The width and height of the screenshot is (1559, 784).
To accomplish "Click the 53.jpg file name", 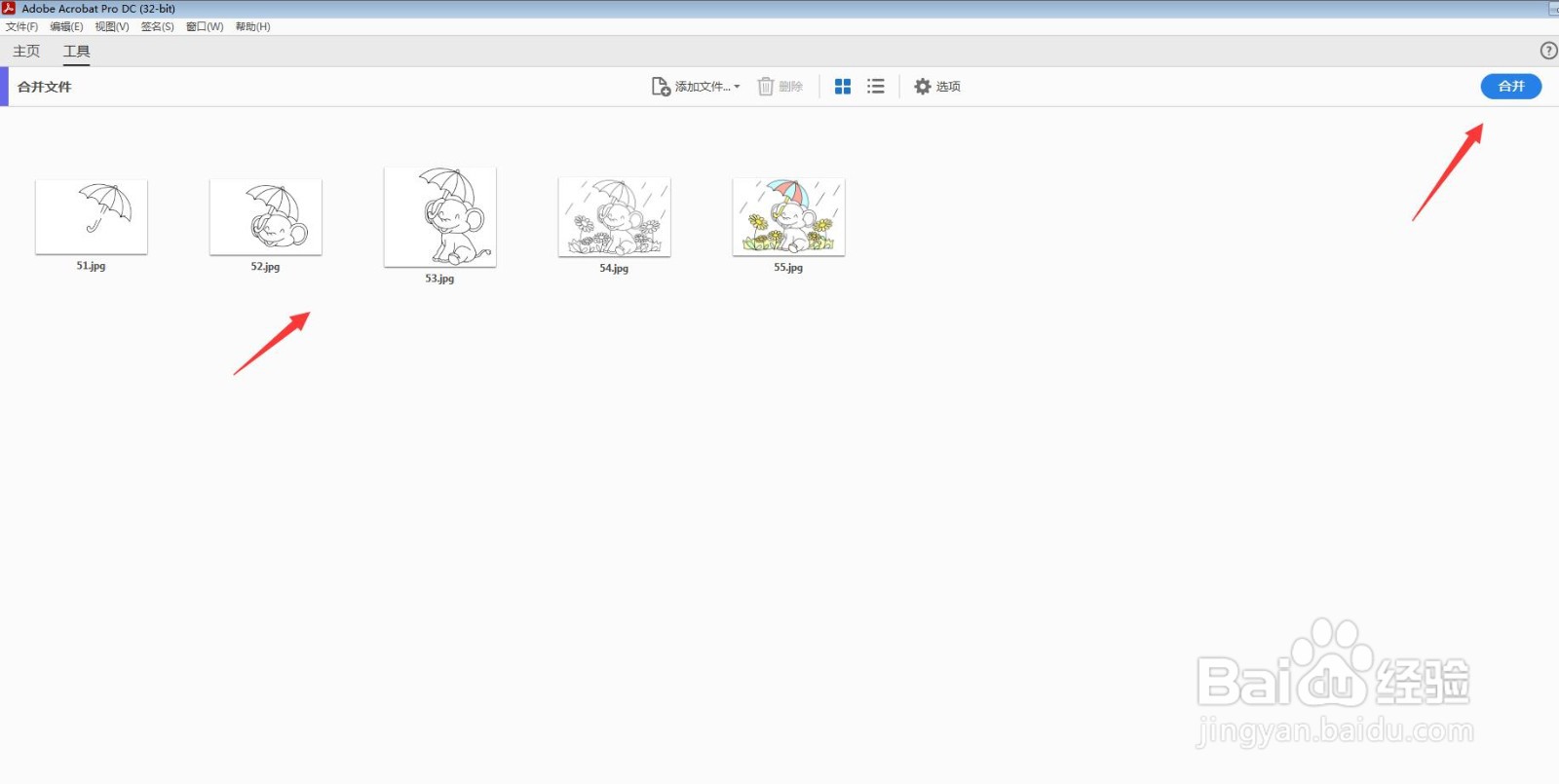I will pyautogui.click(x=439, y=279).
